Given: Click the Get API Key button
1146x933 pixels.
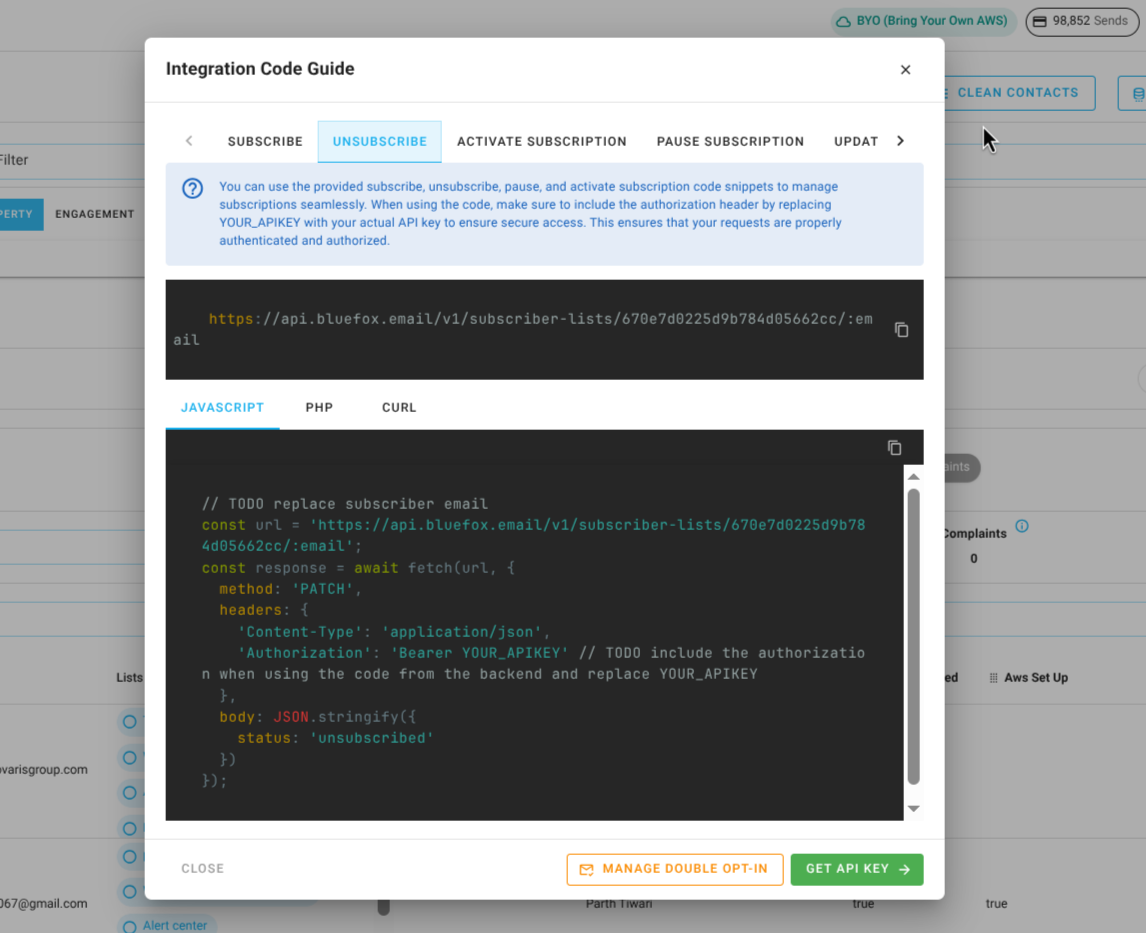Looking at the screenshot, I should (x=857, y=869).
